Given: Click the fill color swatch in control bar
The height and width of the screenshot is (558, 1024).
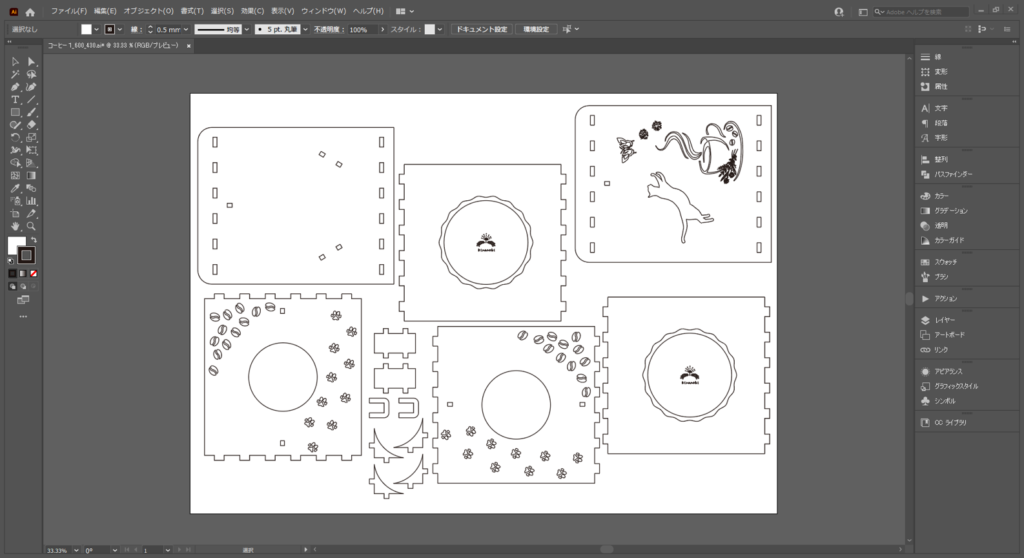Looking at the screenshot, I should 86,30.
